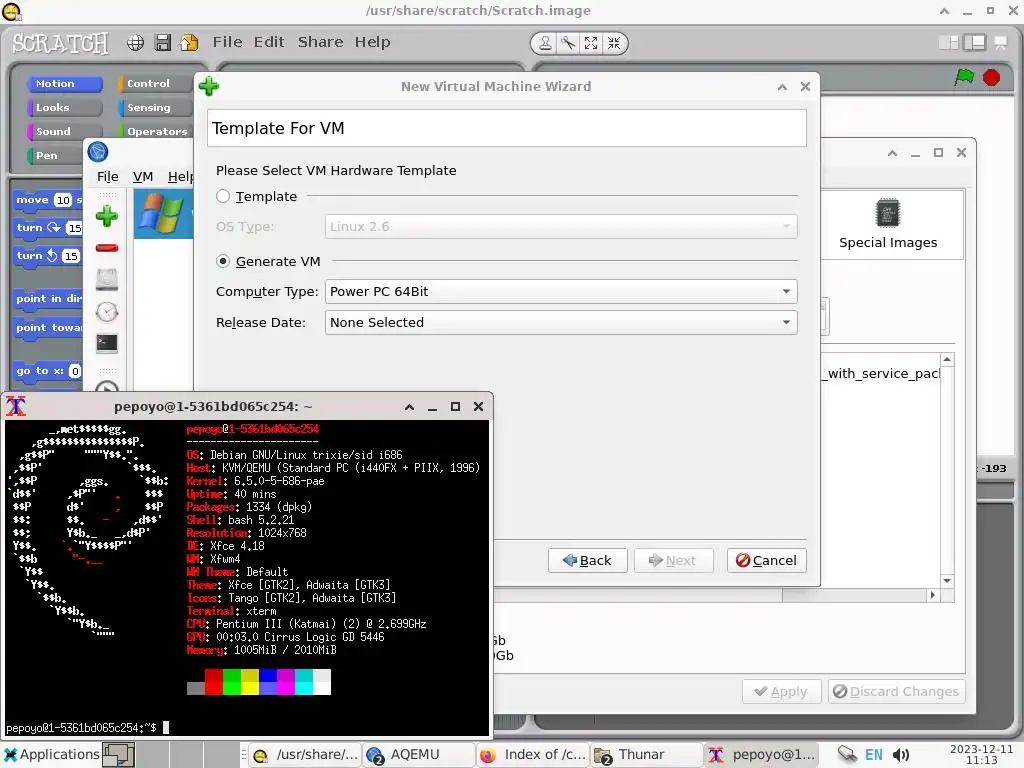Image resolution: width=1024 pixels, height=768 pixels.
Task: Click the Scratch language globe icon
Action: point(135,43)
